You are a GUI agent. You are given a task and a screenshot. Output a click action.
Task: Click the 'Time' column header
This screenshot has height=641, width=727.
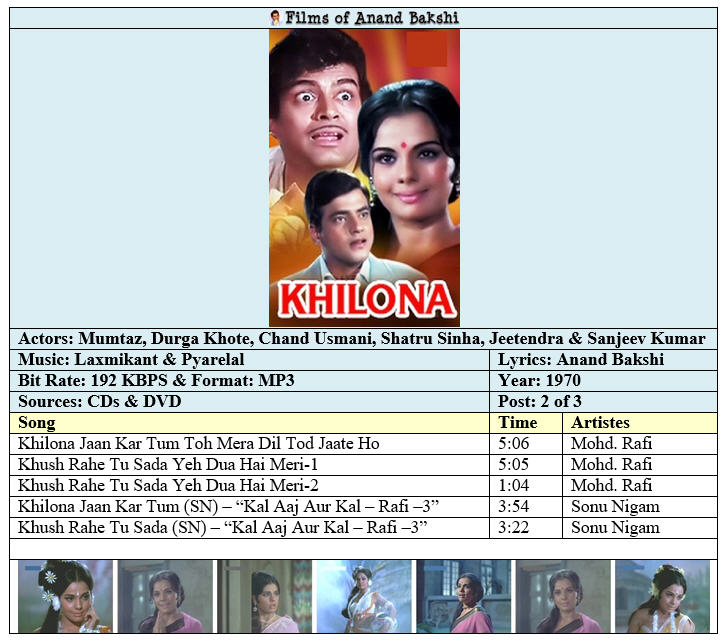pyautogui.click(x=526, y=423)
